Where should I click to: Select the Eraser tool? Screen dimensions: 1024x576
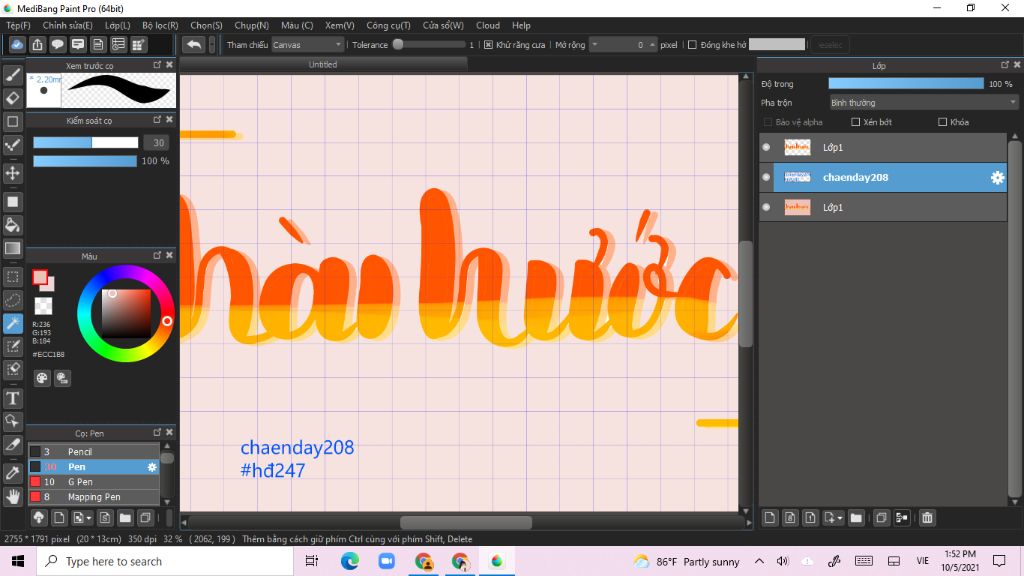pyautogui.click(x=12, y=99)
